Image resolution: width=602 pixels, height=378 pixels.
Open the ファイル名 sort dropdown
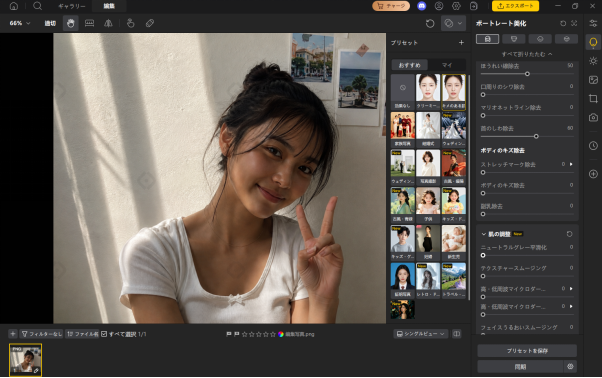click(83, 334)
